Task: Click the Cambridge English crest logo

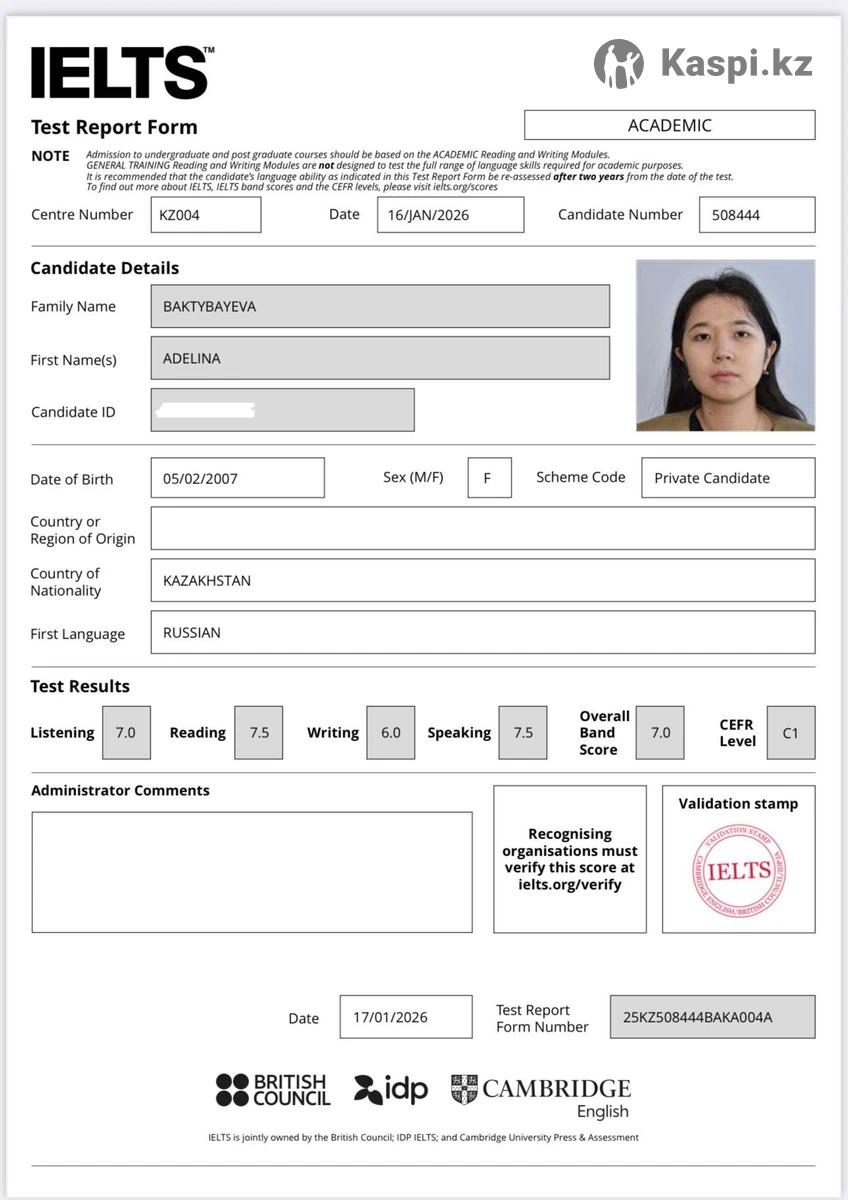Action: click(464, 1089)
